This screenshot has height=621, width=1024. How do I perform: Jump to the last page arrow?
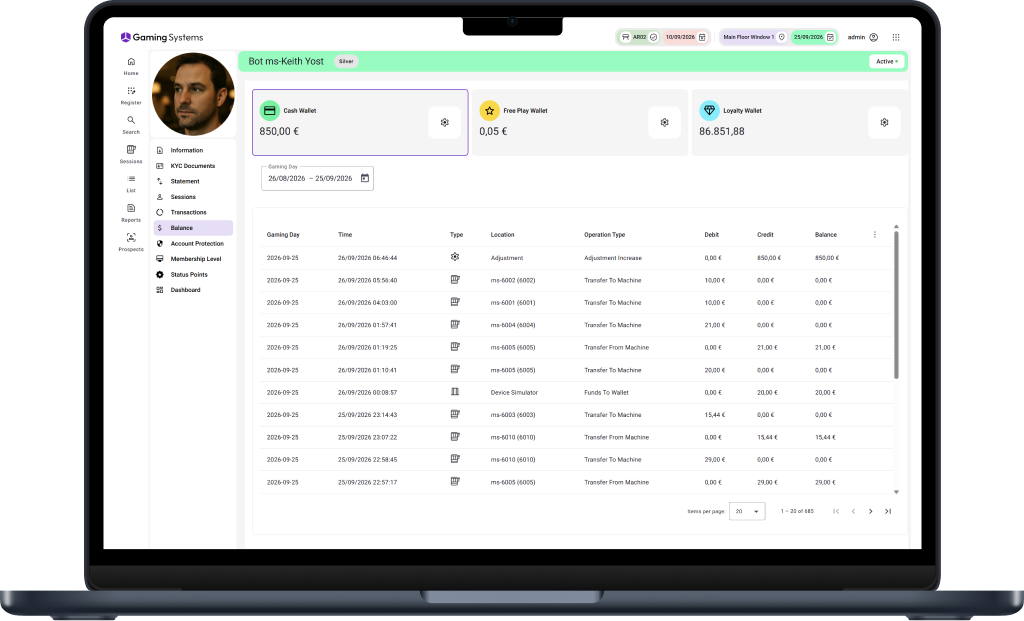pyautogui.click(x=888, y=511)
